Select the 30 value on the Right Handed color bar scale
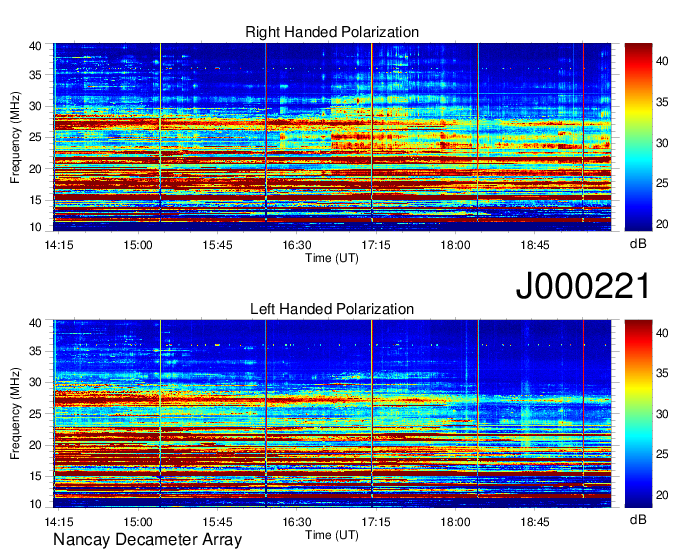This screenshot has height=552, width=680. (x=662, y=143)
